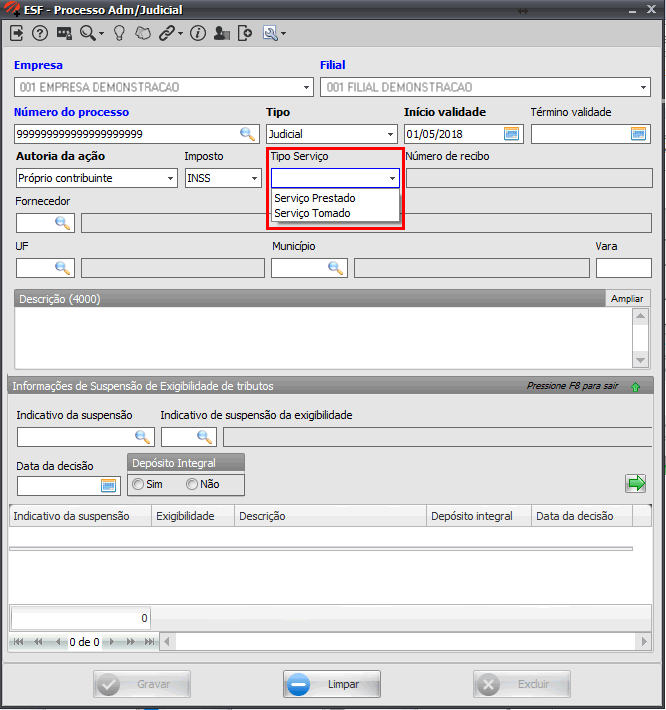
Task: Click the information (i) toolbar icon
Action: pyautogui.click(x=198, y=33)
